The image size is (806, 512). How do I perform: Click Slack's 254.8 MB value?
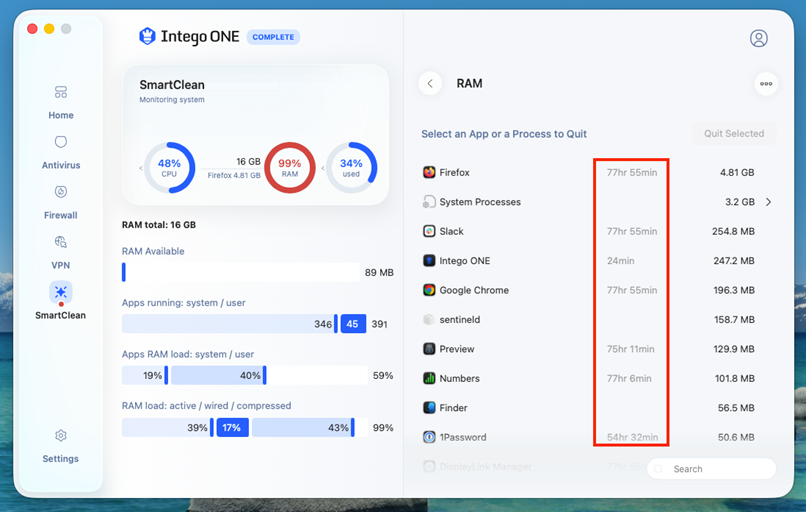(x=733, y=231)
